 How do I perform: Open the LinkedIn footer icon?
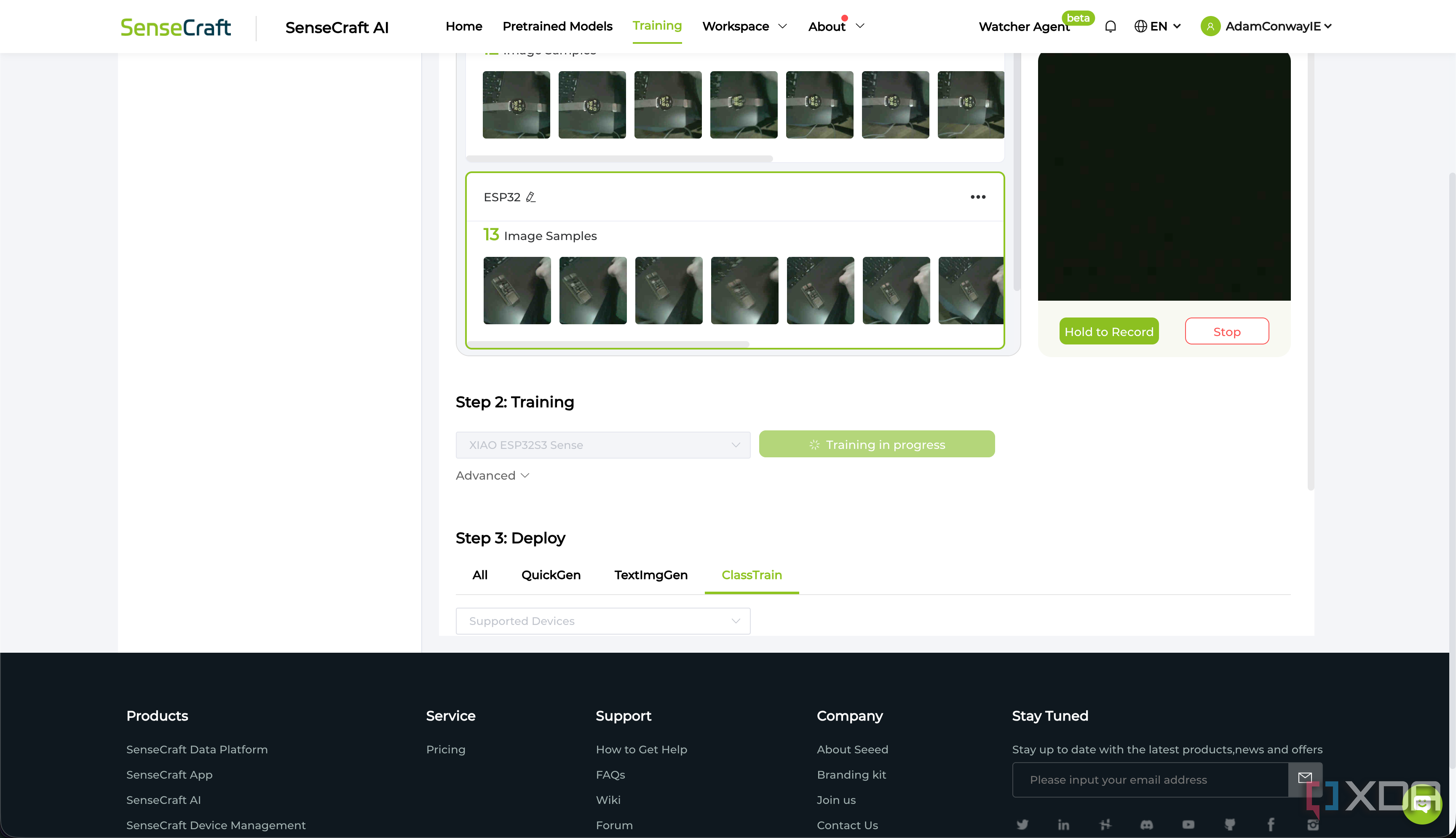(x=1063, y=824)
